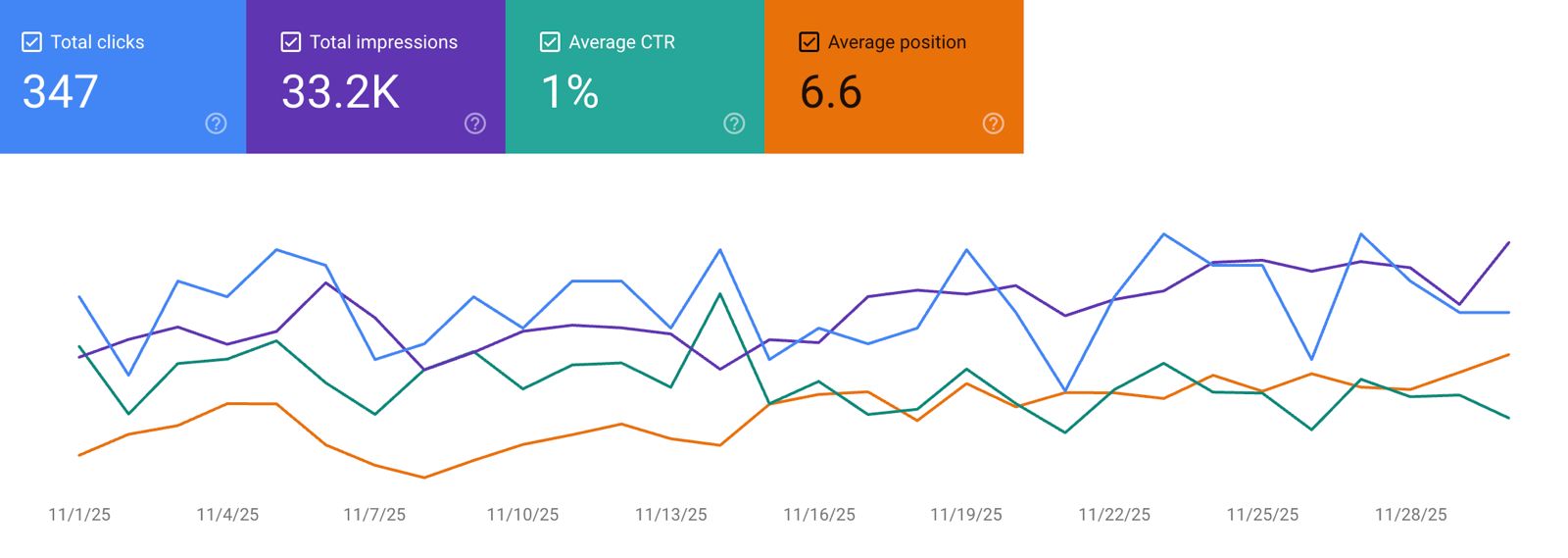The image size is (1568, 558).
Task: Uncheck the Total impressions checkbox
Action: coord(291,42)
